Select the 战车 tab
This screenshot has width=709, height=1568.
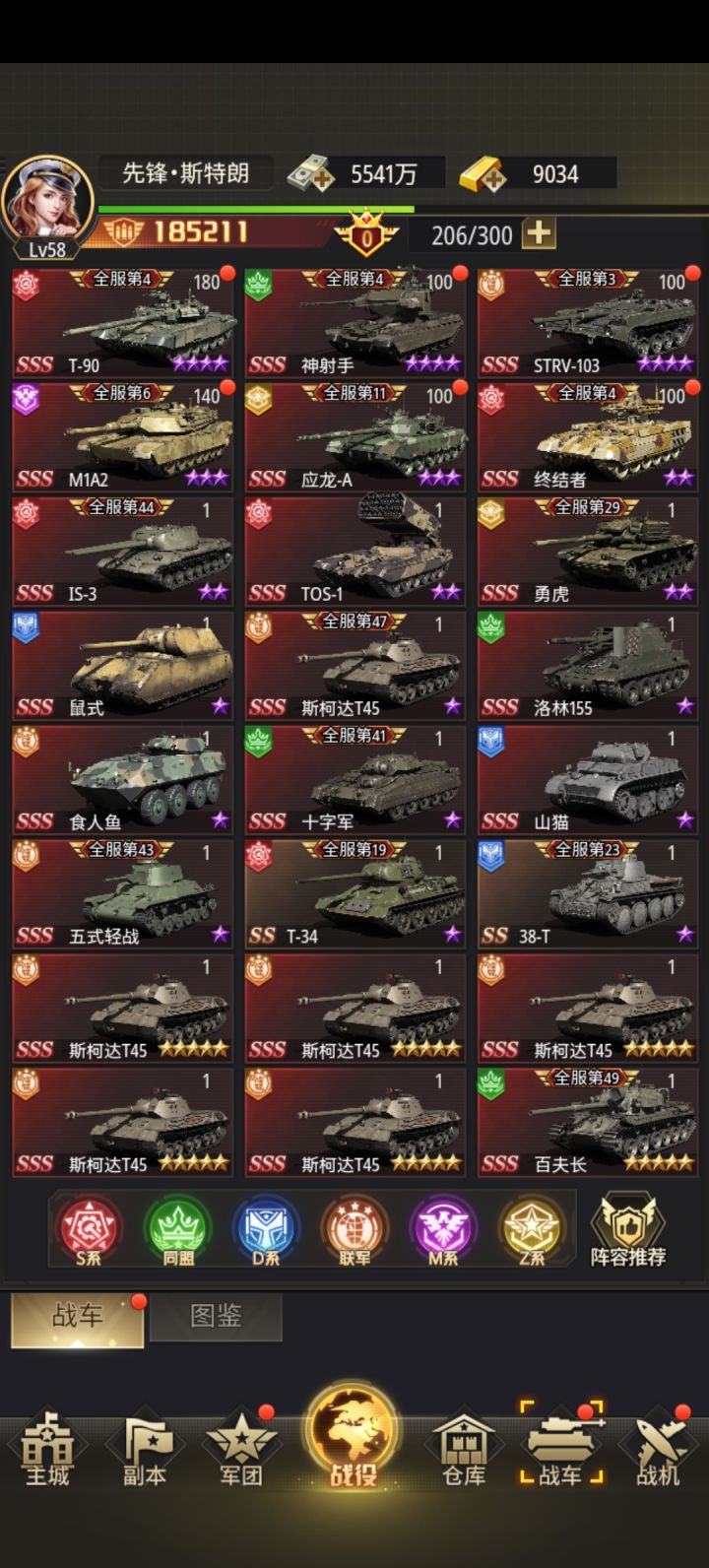(x=77, y=1320)
